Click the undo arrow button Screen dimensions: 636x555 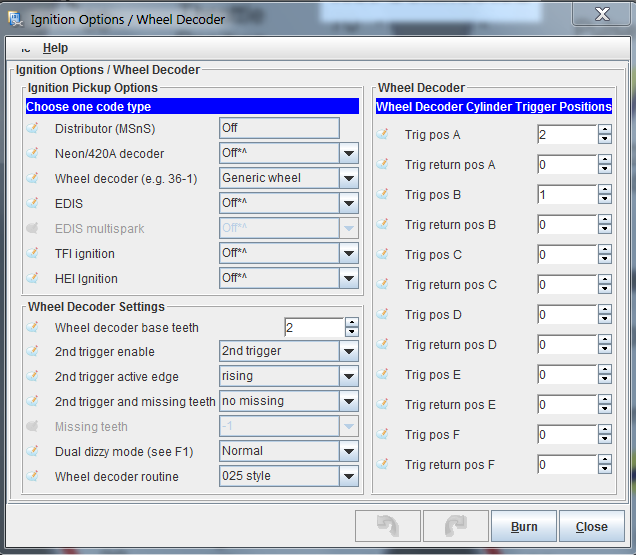pyautogui.click(x=387, y=527)
